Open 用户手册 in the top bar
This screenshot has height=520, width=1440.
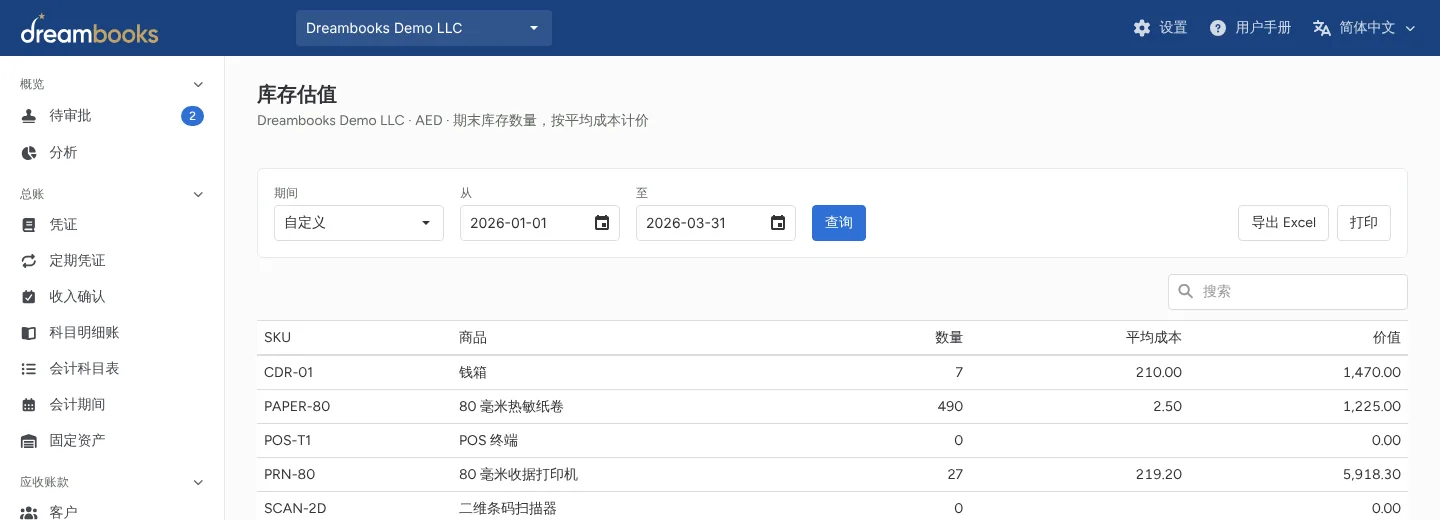pos(1250,28)
